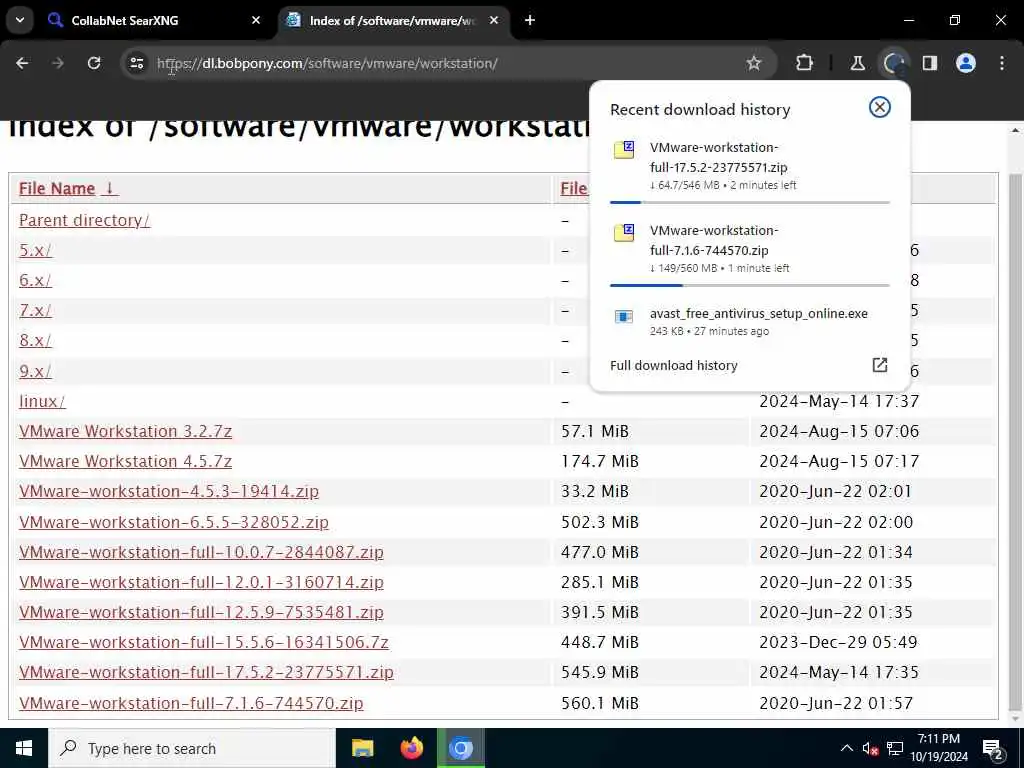Image resolution: width=1024 pixels, height=768 pixels.
Task: Click zip icon of VMware 17.5.2 download
Action: (624, 150)
